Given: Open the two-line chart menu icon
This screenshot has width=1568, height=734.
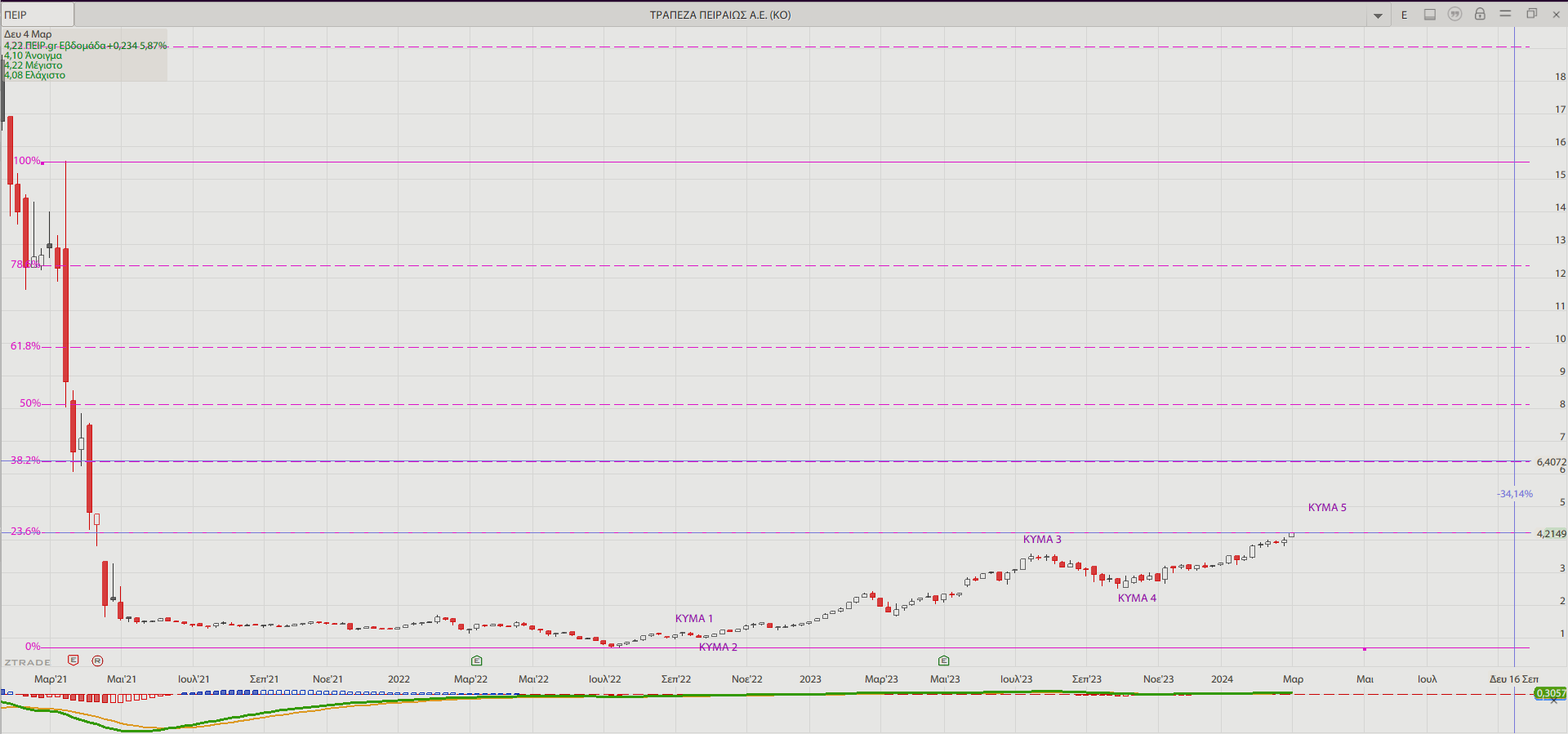Looking at the screenshot, I should pos(1505,14).
